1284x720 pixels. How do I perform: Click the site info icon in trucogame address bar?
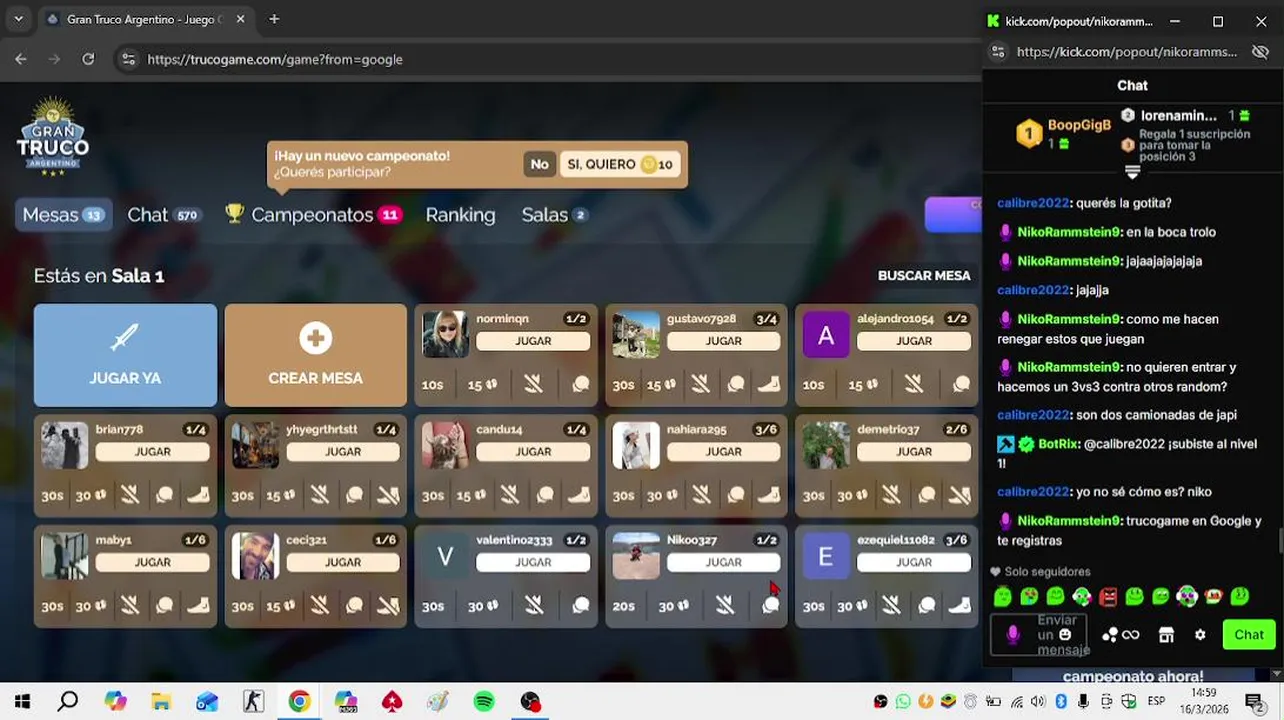[x=128, y=59]
